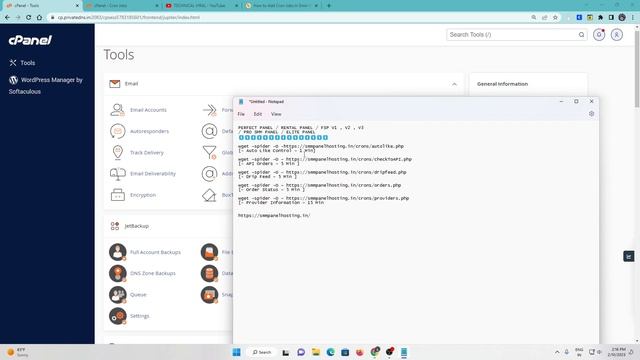Click the dripfeed.php wget line in Notepad
This screenshot has width=640, height=360.
[x=322, y=172]
